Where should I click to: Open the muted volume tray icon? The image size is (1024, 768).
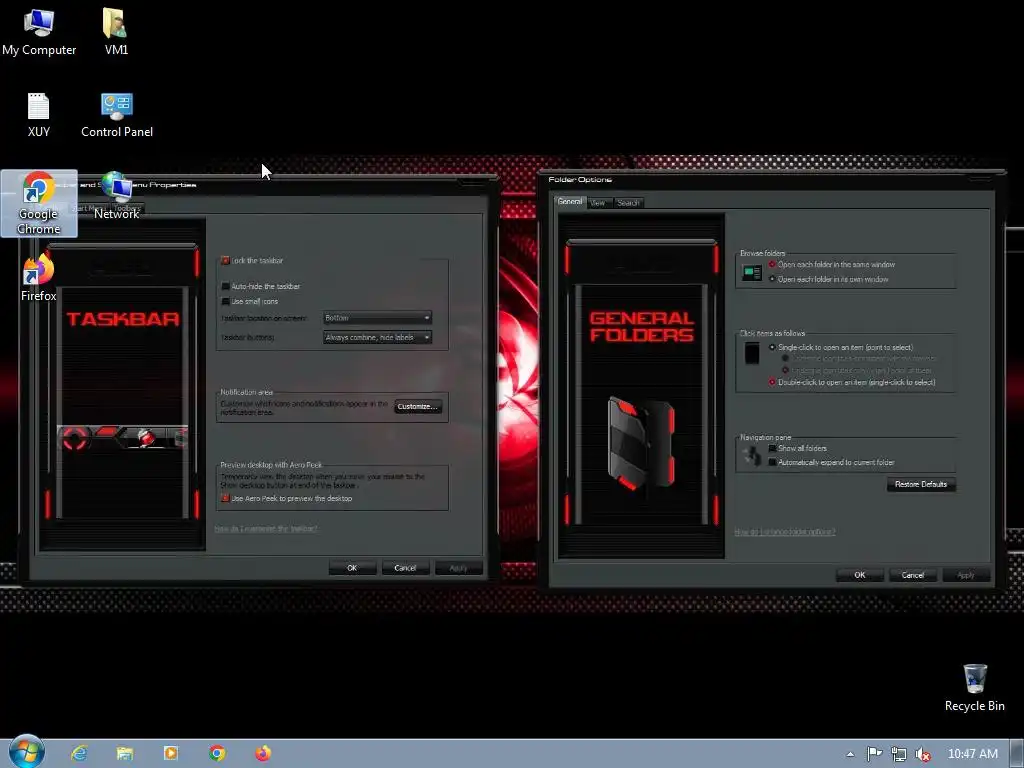923,754
